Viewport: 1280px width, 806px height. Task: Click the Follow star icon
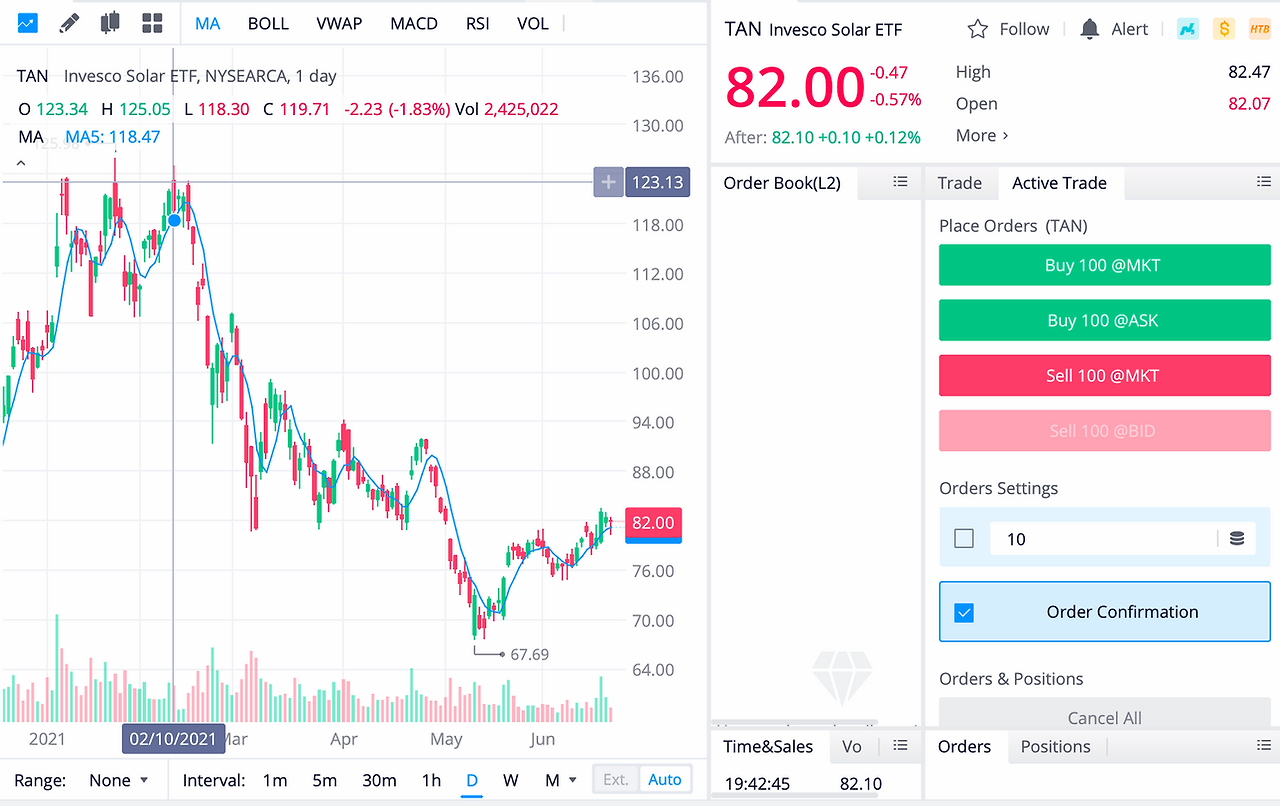click(x=978, y=29)
